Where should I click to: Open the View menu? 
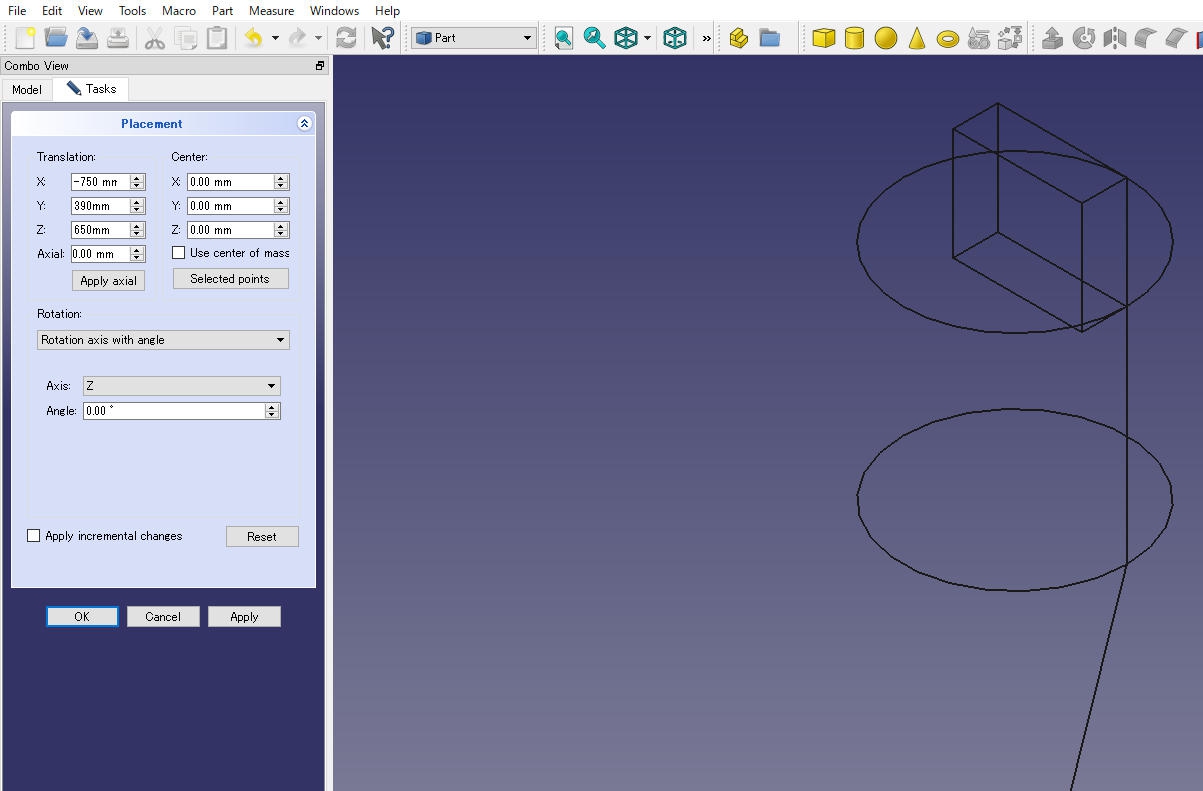[90, 11]
